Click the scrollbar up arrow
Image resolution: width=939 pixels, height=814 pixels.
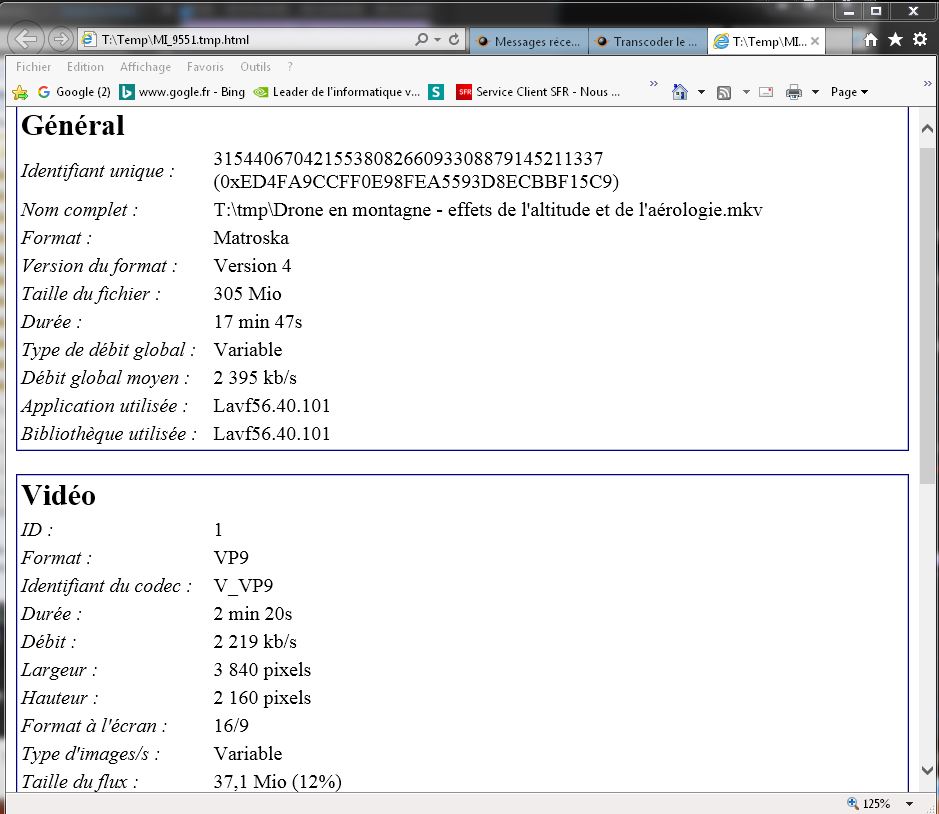pos(927,128)
